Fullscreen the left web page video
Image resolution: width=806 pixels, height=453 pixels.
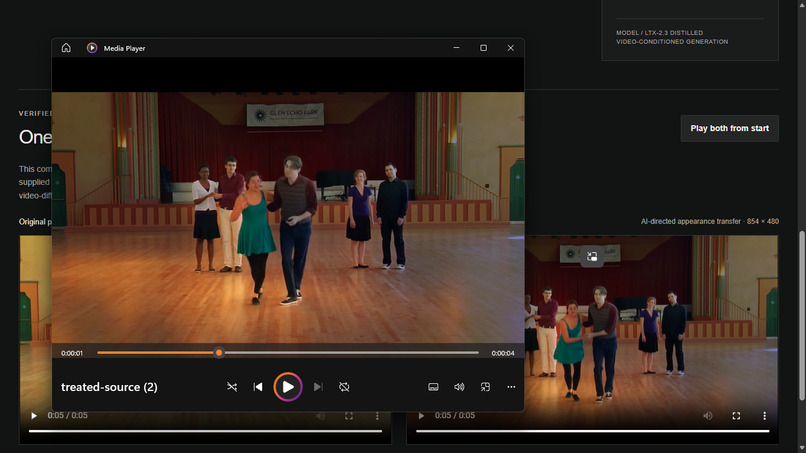(x=349, y=415)
